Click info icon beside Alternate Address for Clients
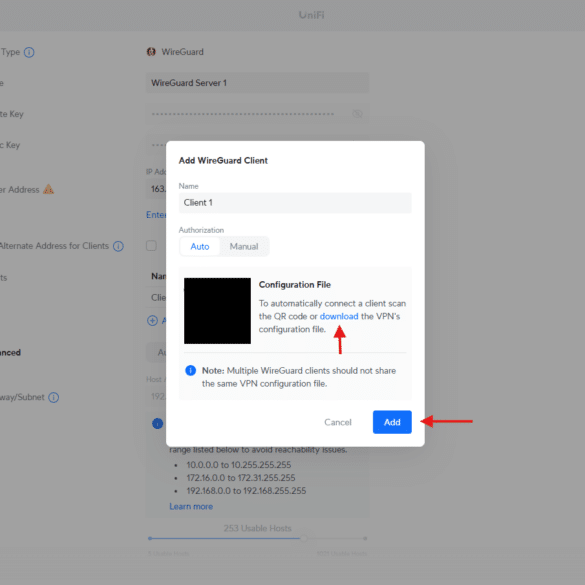The height and width of the screenshot is (585, 585). (x=118, y=246)
